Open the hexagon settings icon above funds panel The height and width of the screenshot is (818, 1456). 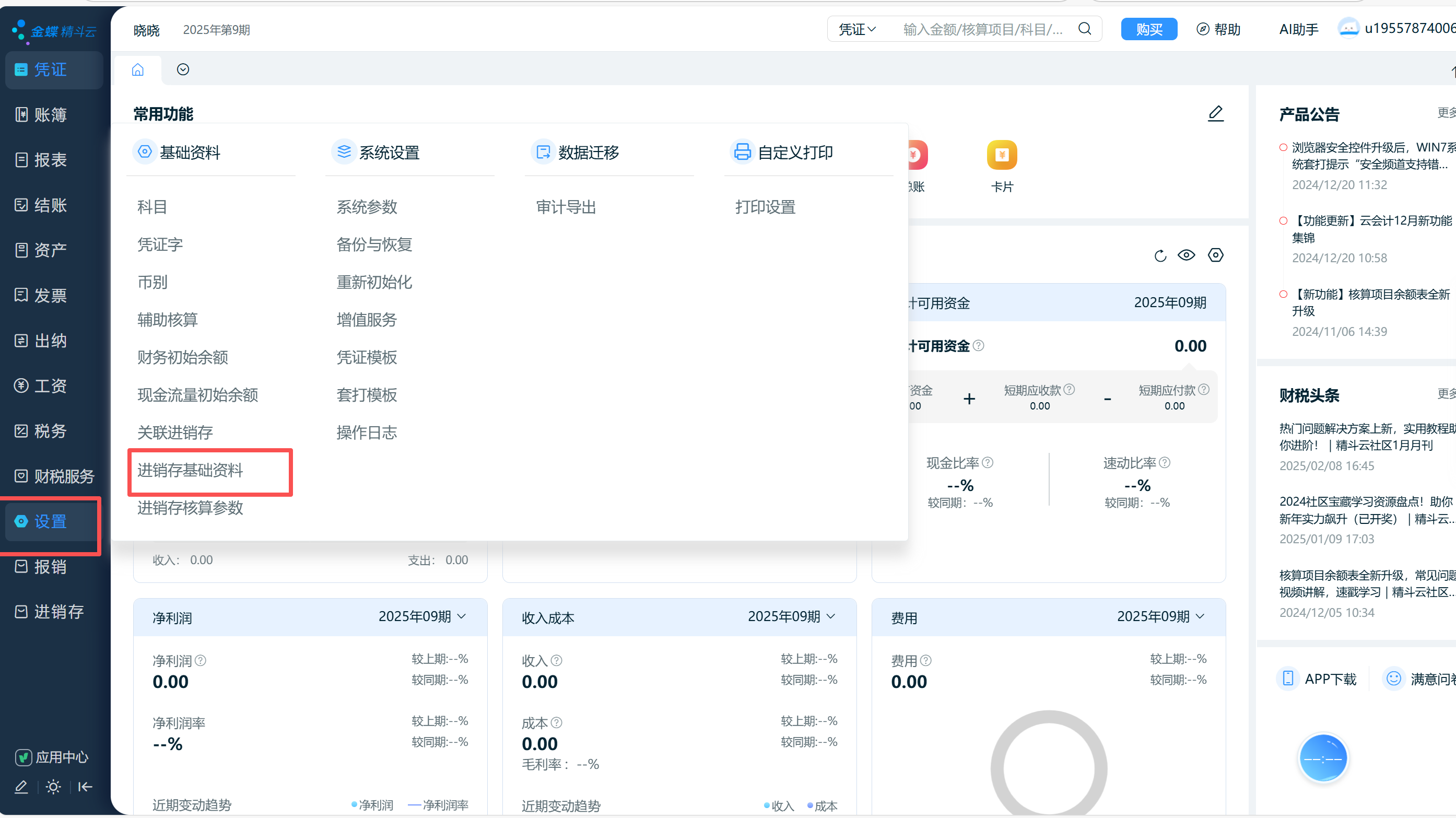click(x=1215, y=255)
